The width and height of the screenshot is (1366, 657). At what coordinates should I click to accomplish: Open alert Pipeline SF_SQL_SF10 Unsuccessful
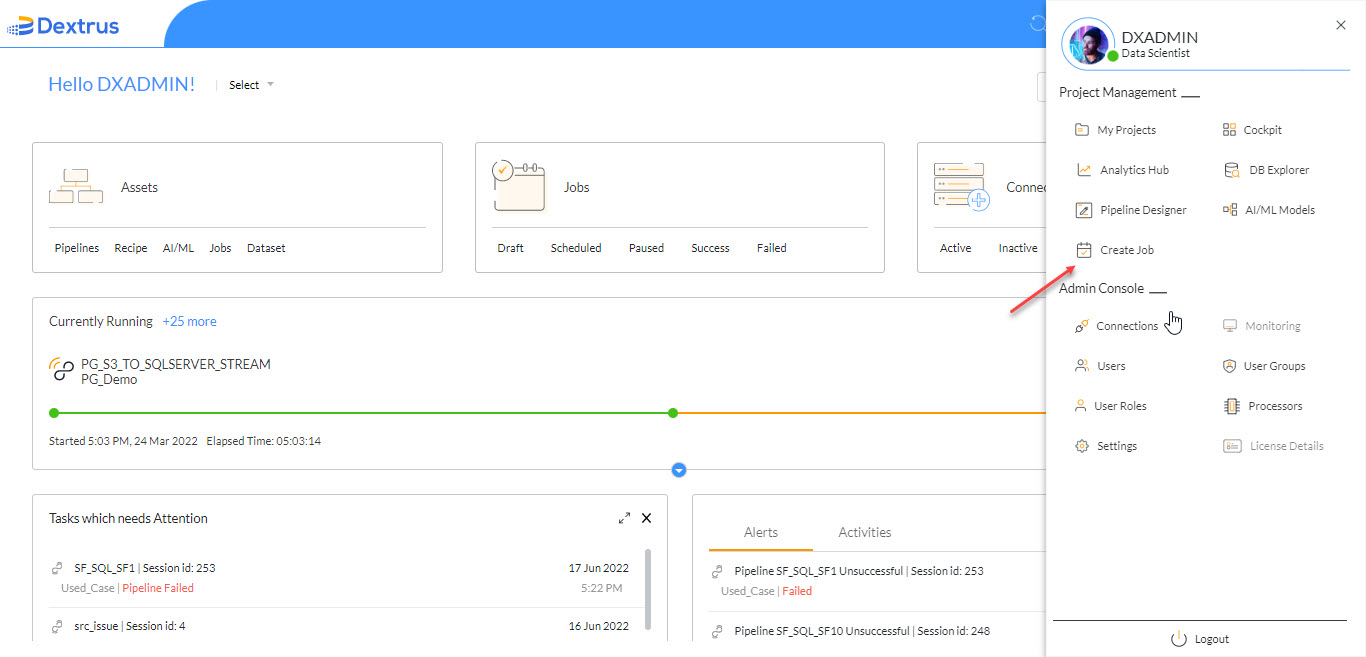tap(862, 631)
